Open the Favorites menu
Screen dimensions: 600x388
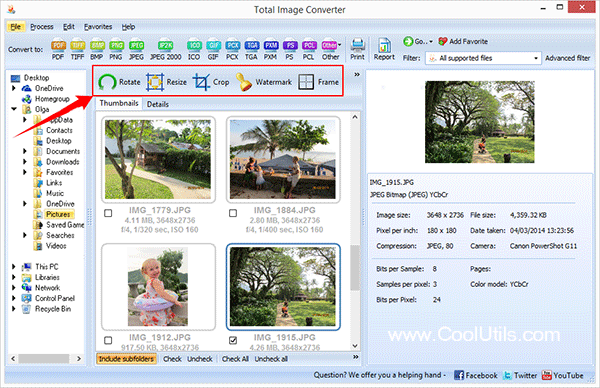98,27
